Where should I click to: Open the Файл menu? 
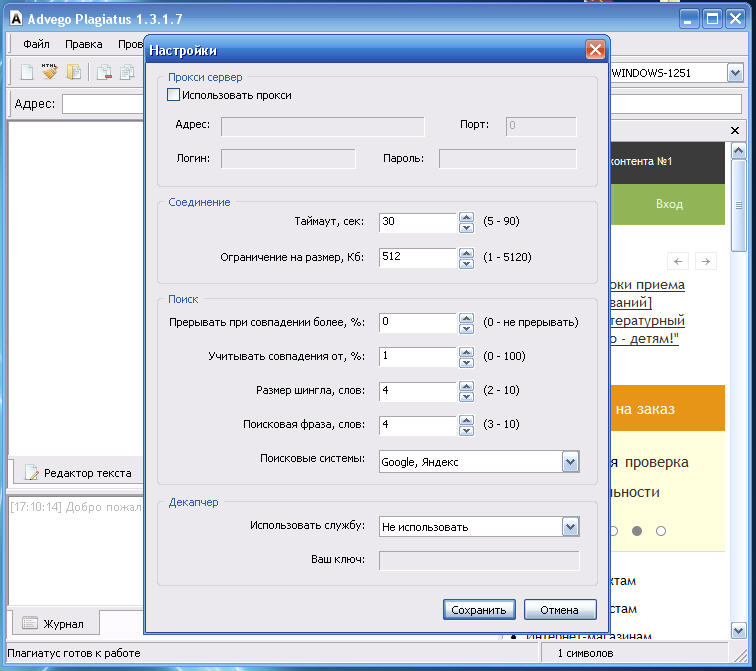click(36, 44)
